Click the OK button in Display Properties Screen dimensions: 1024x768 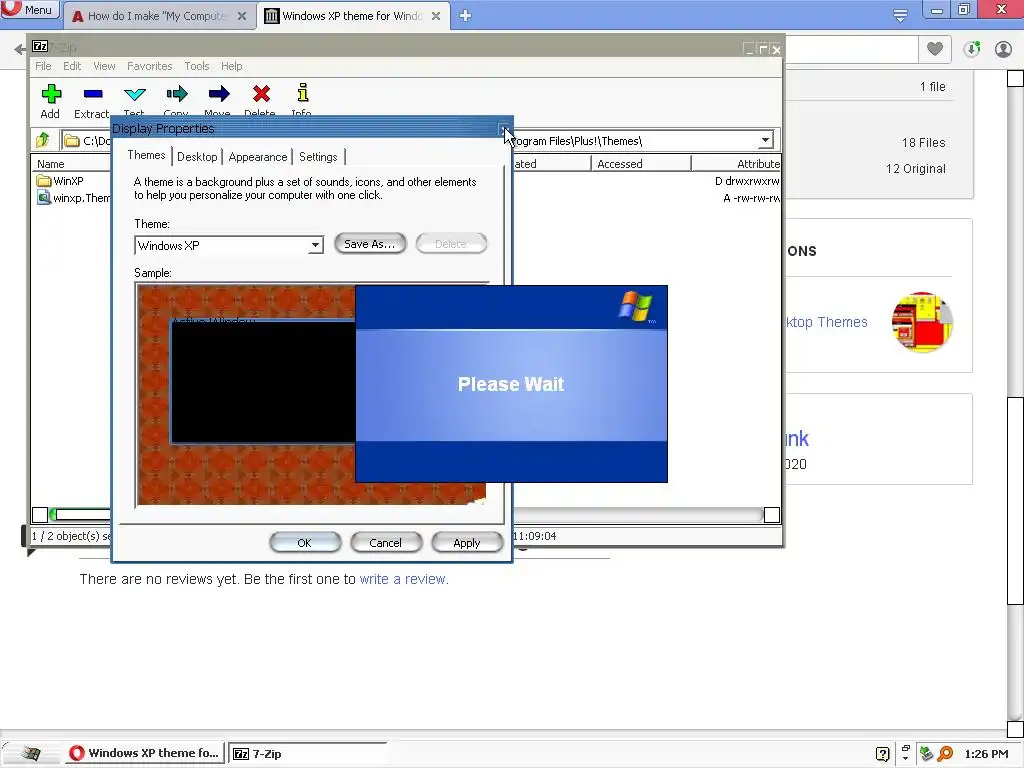[x=305, y=543]
